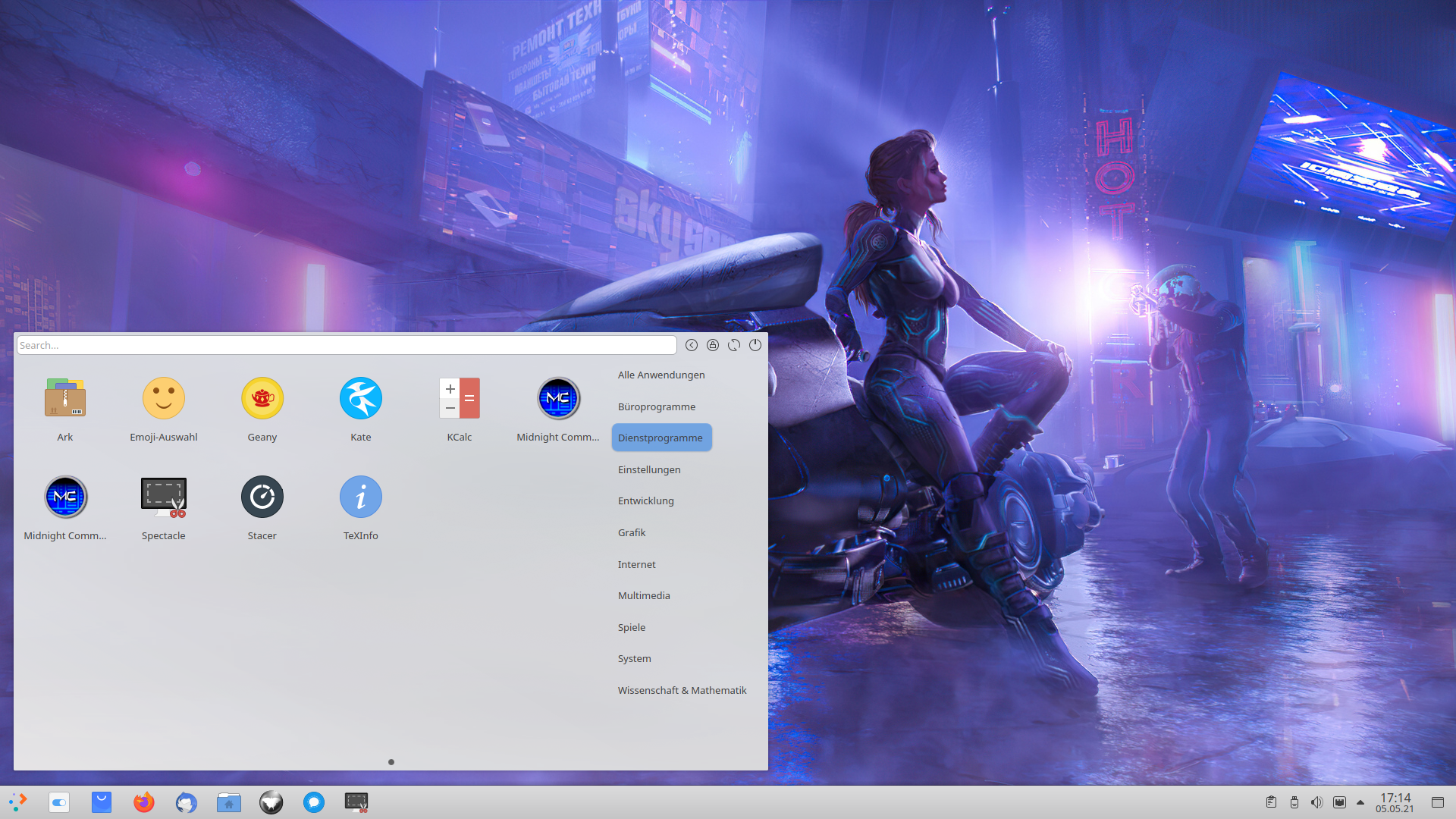Open the volume control in tray
This screenshot has height=819, width=1456.
(x=1316, y=802)
